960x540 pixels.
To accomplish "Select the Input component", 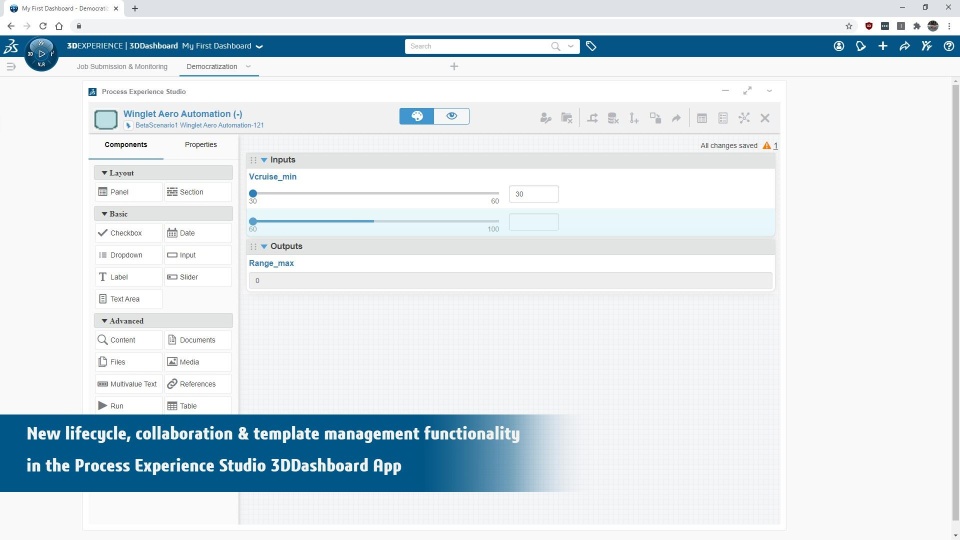I will (x=198, y=255).
